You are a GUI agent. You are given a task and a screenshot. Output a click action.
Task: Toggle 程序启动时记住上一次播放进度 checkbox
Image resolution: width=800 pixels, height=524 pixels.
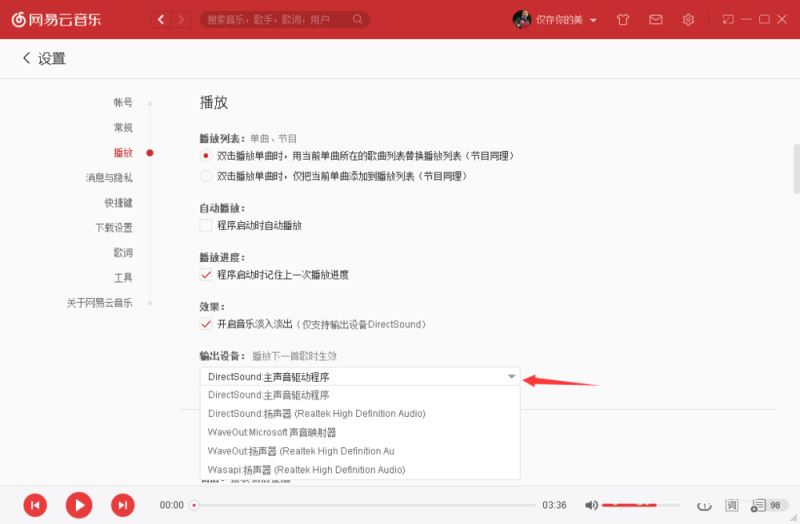pyautogui.click(x=206, y=275)
